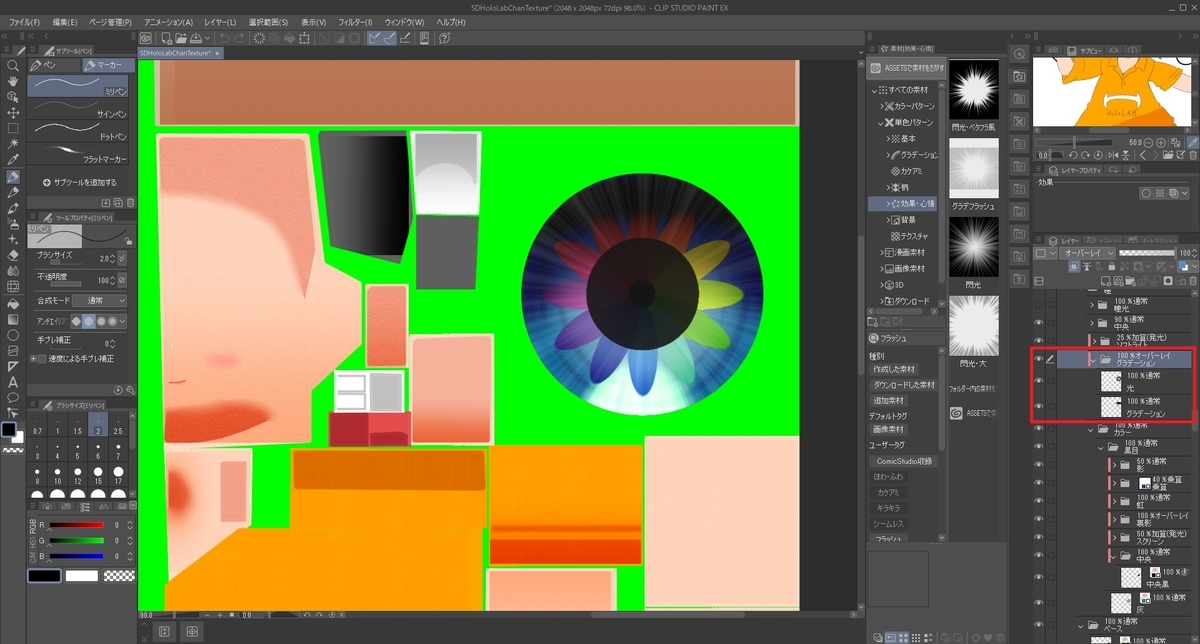Click the Redo arrow in command bar
Screen dimensions: 1200x644
tap(240, 39)
